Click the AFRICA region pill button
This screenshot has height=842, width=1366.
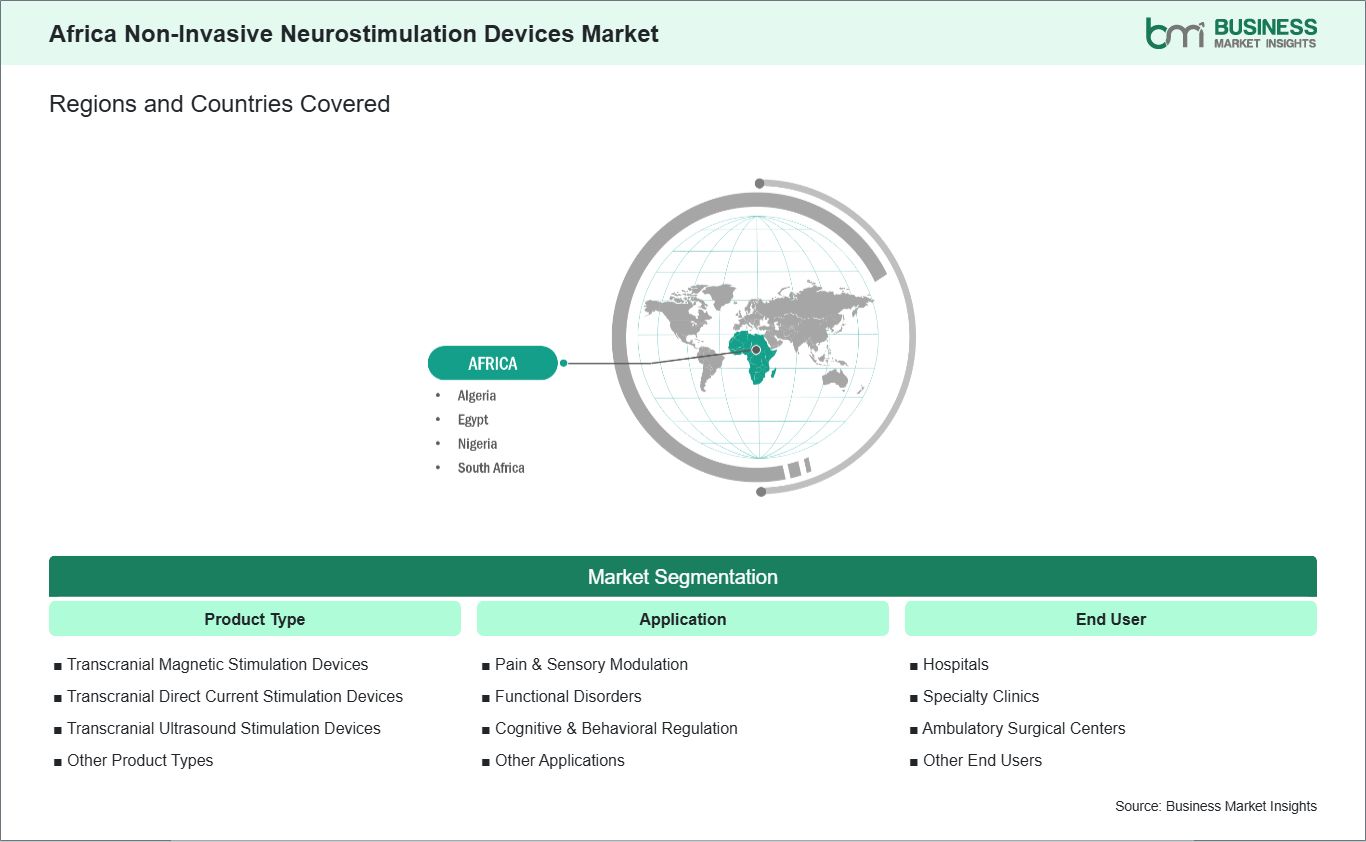[x=493, y=363]
